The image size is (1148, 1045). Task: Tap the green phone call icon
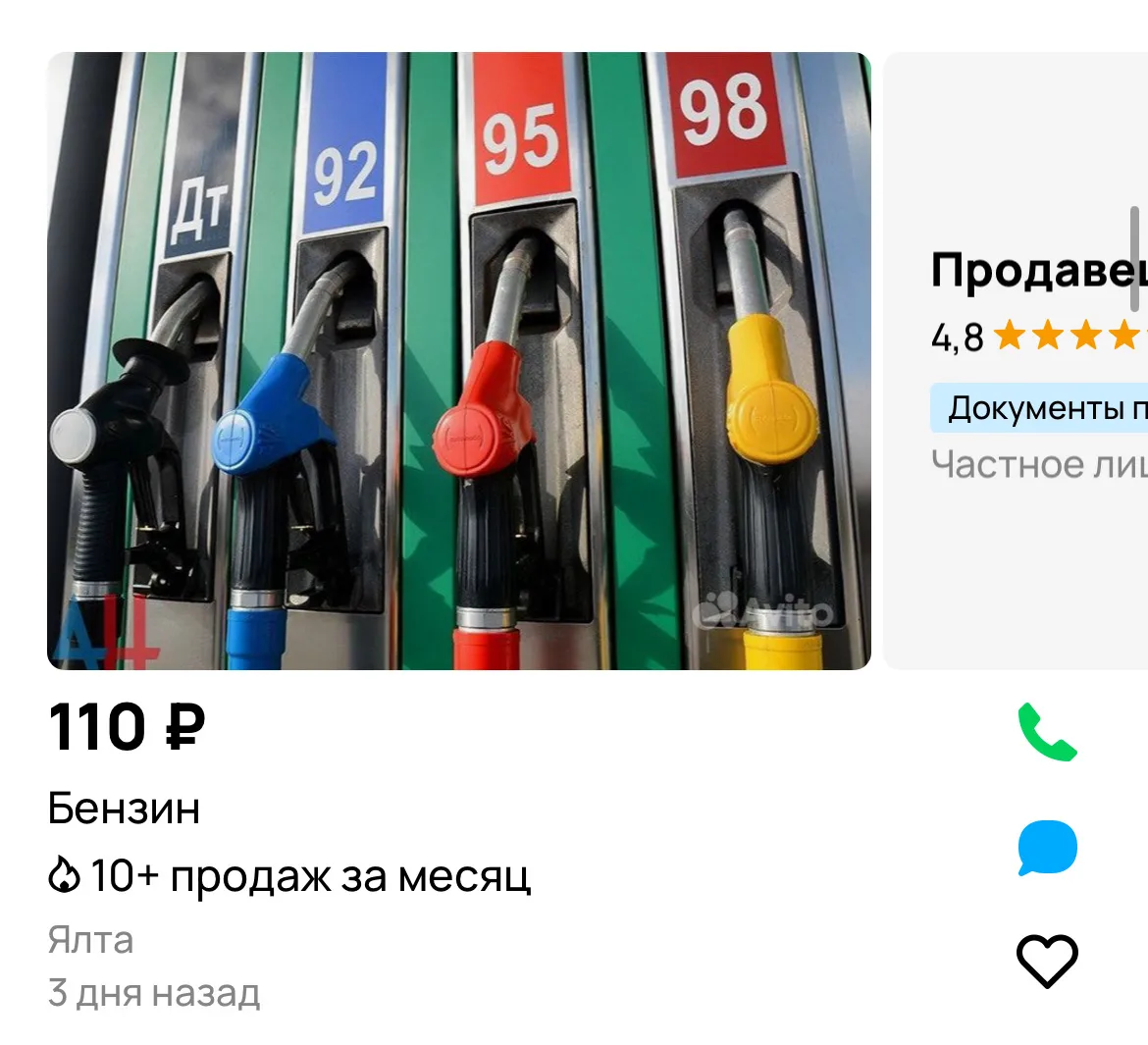1047,732
